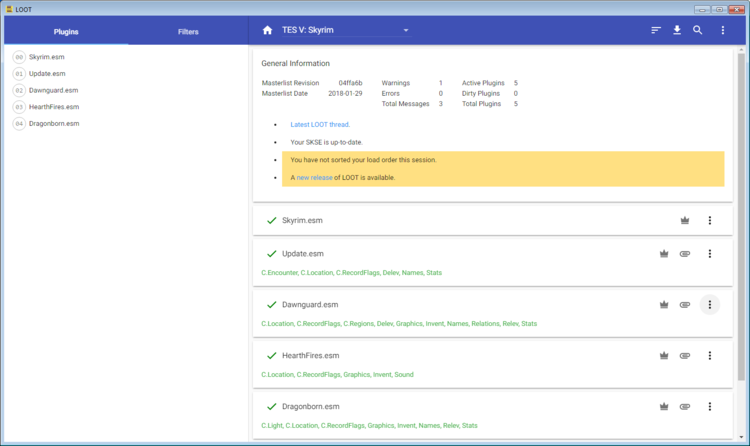The height and width of the screenshot is (446, 750).
Task: Click the green checkmark beside HearthFires.esm
Action: (272, 356)
